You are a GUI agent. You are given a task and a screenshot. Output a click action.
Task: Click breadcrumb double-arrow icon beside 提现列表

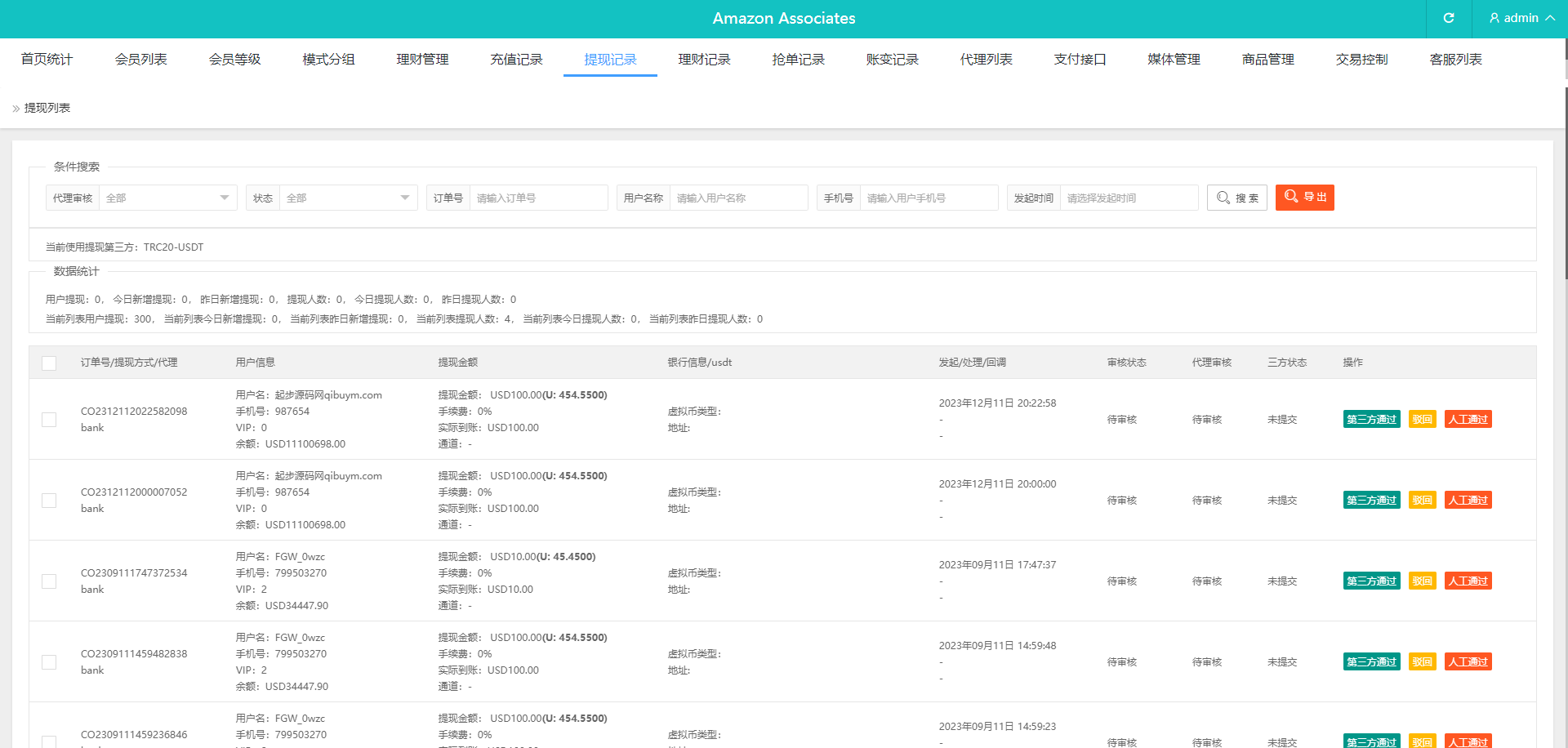coord(16,109)
